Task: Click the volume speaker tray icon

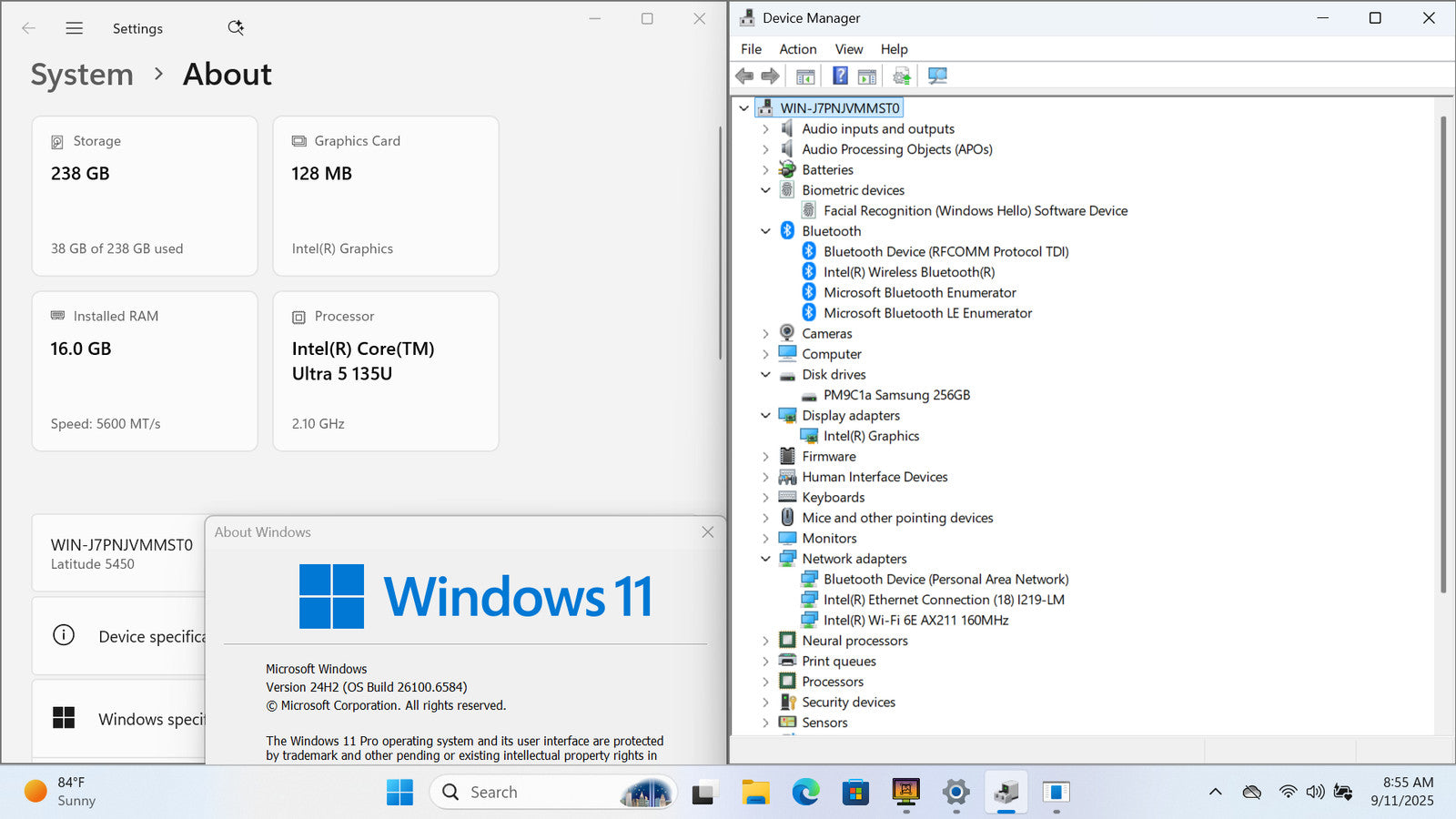Action: point(1315,792)
